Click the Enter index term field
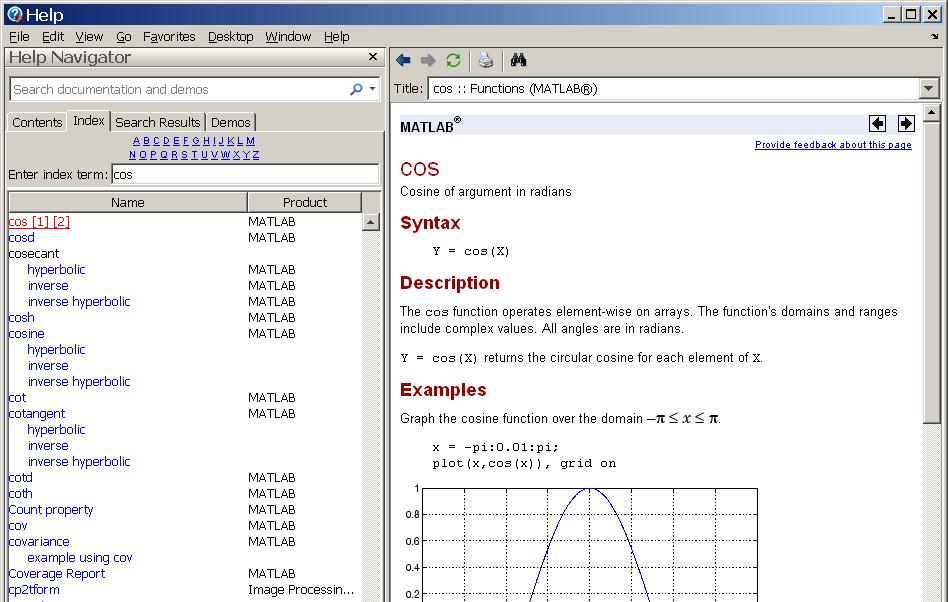948x602 pixels. point(245,175)
